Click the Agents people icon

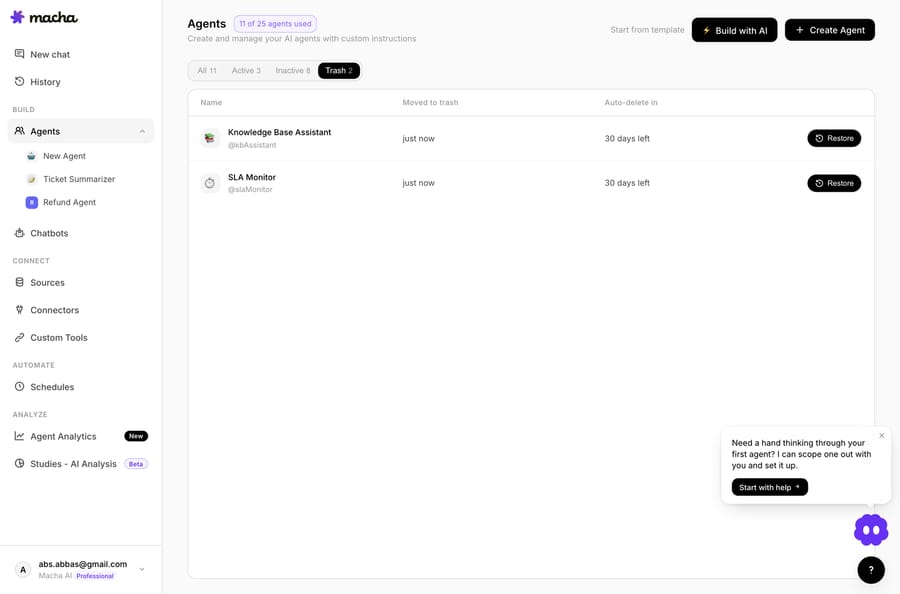coord(20,131)
